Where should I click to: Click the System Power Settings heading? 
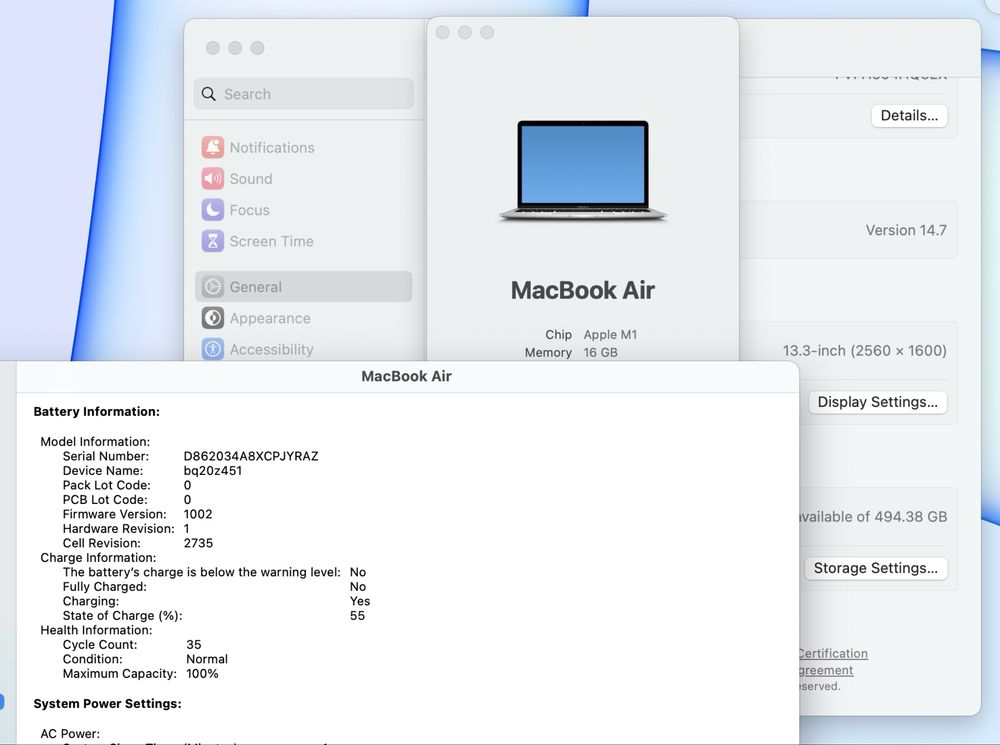coord(107,704)
